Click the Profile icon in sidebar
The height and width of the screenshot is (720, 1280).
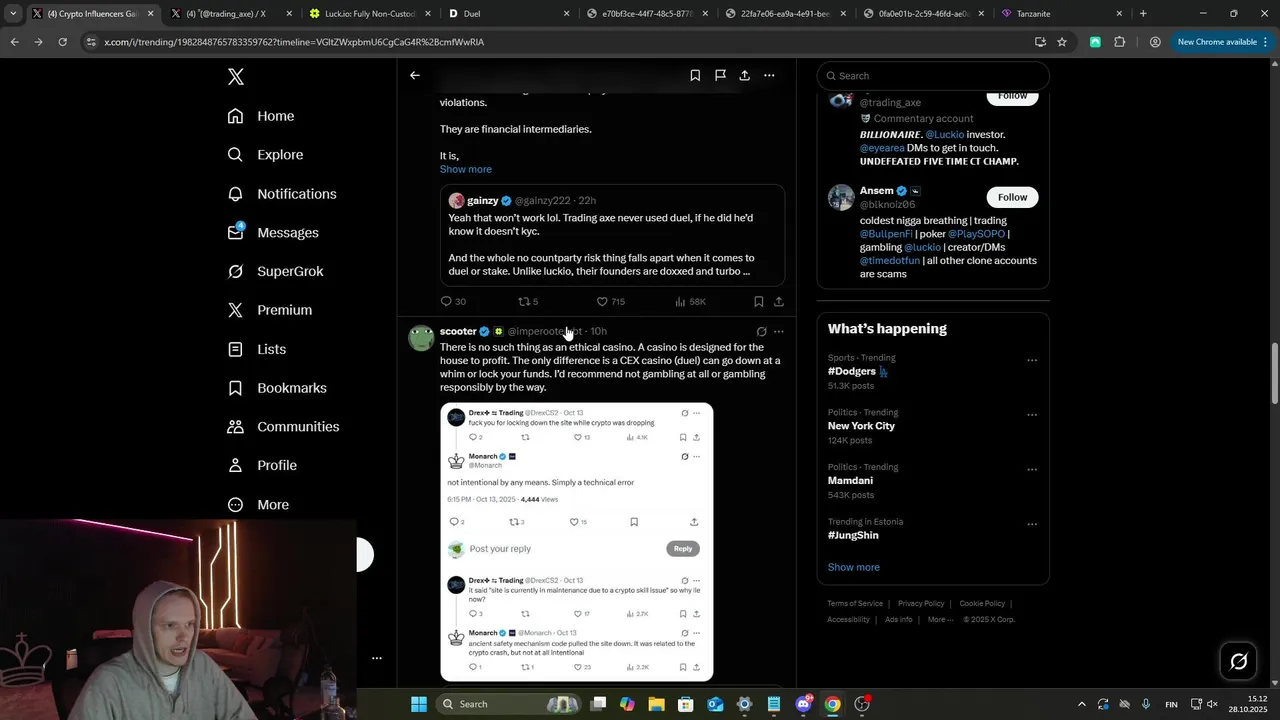235,465
